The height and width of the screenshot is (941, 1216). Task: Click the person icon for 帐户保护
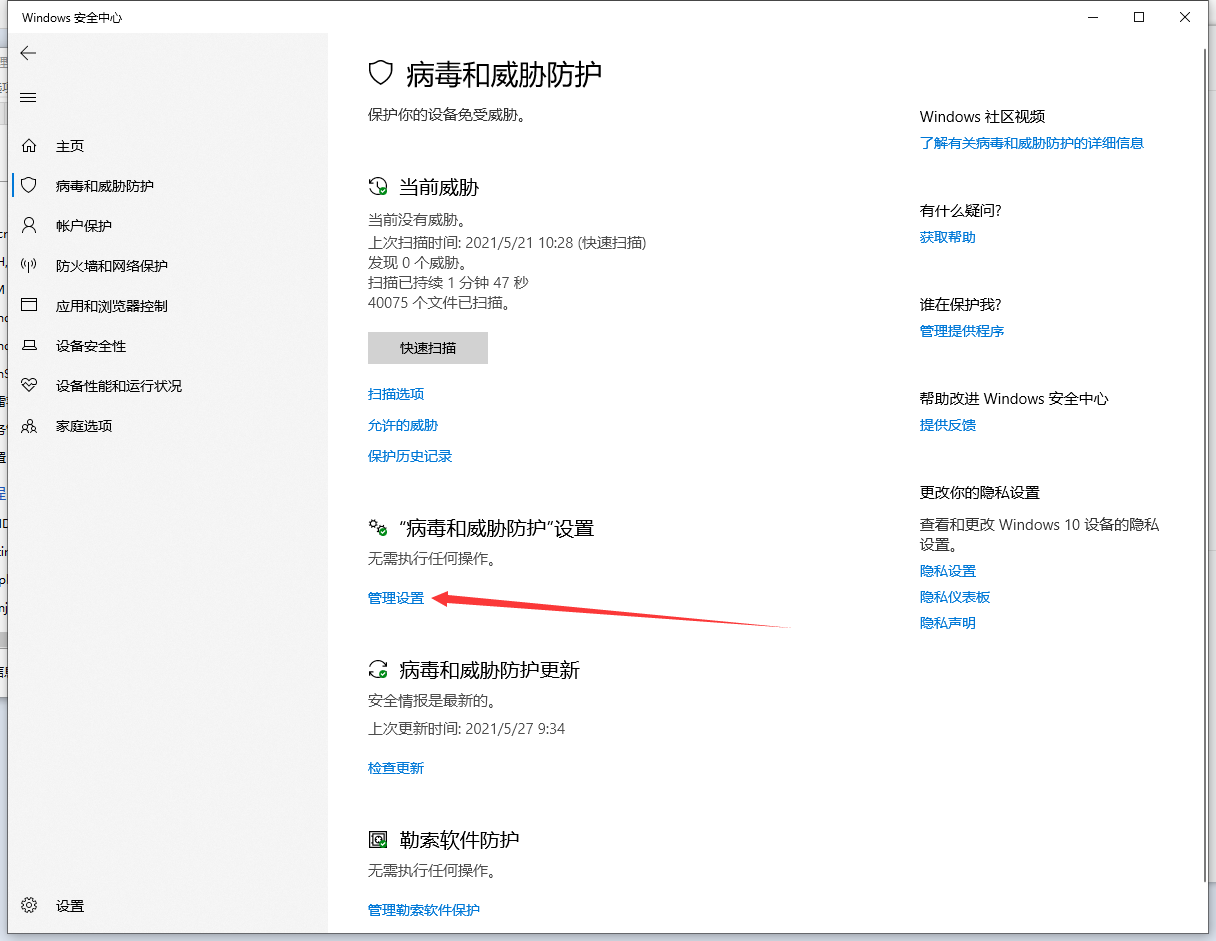point(29,226)
